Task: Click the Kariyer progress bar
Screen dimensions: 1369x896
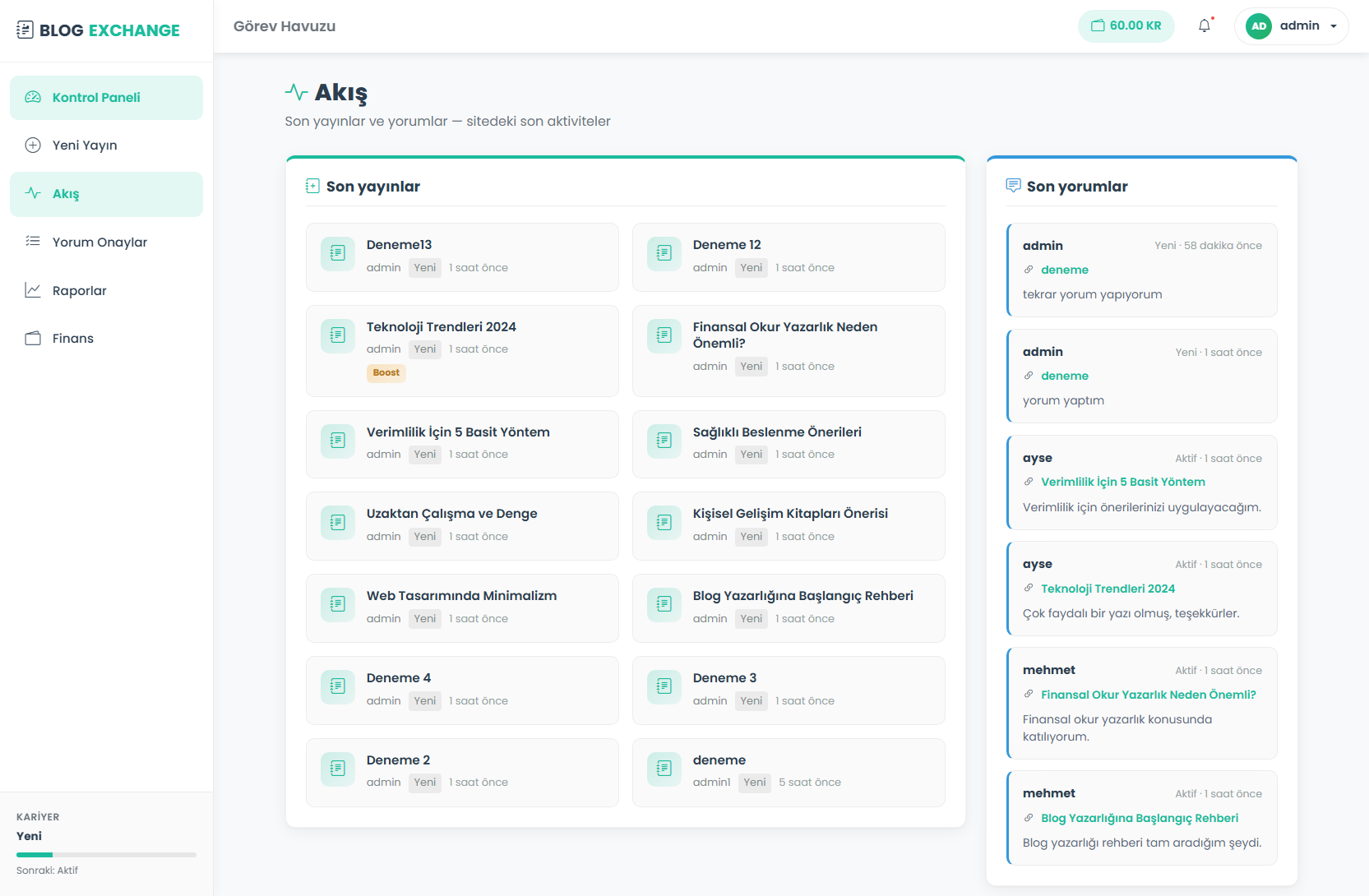Action: tap(106, 855)
